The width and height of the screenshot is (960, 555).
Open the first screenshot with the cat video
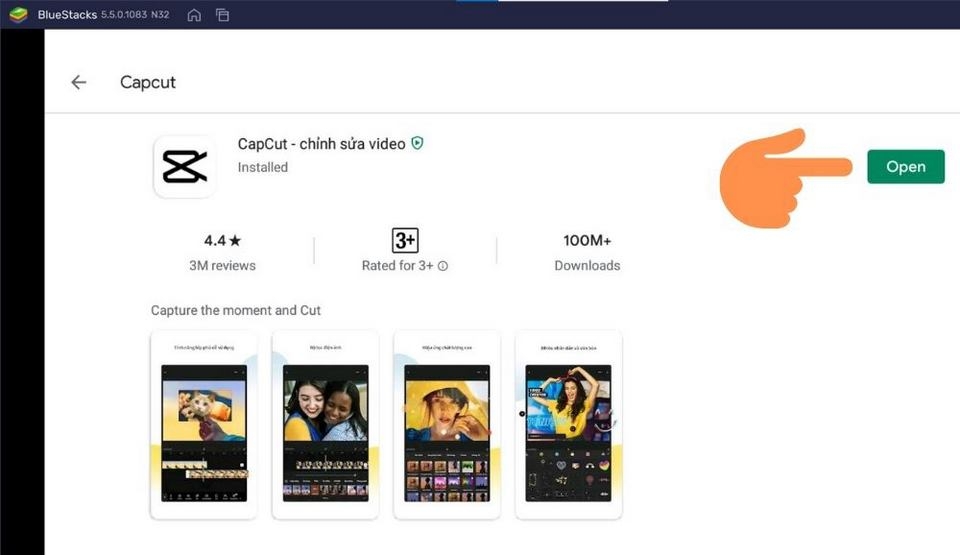pos(204,425)
